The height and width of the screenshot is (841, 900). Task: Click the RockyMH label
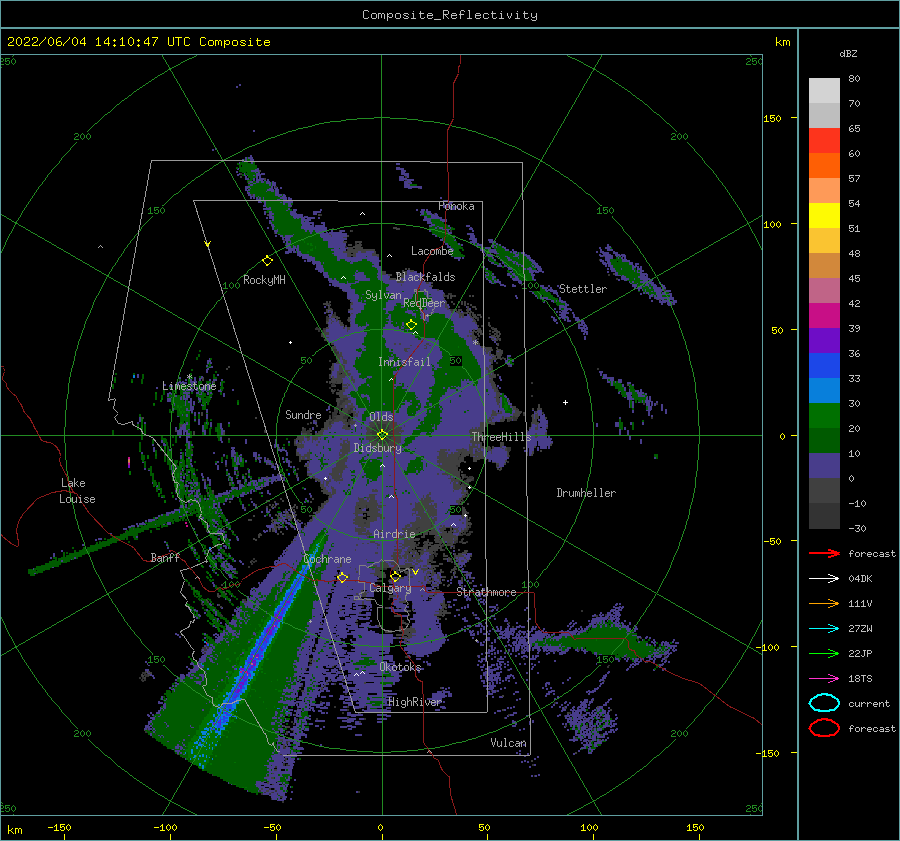[x=264, y=280]
